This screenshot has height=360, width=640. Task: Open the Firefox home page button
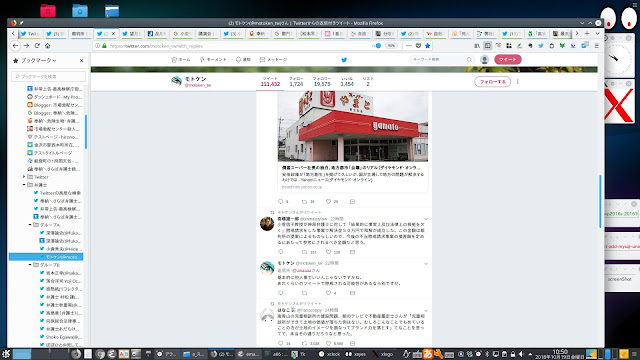tap(47, 46)
